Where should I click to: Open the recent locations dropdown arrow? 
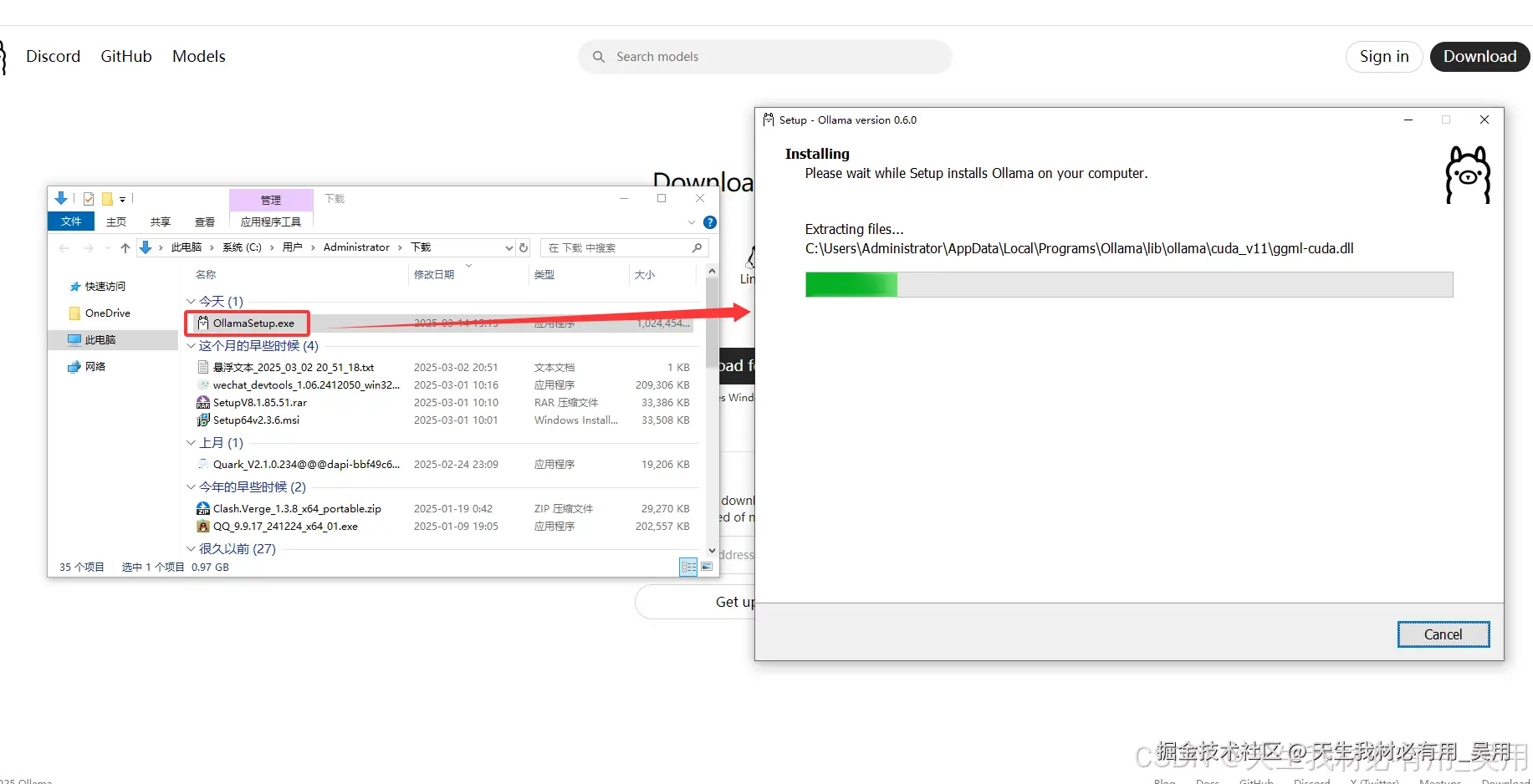coord(108,247)
